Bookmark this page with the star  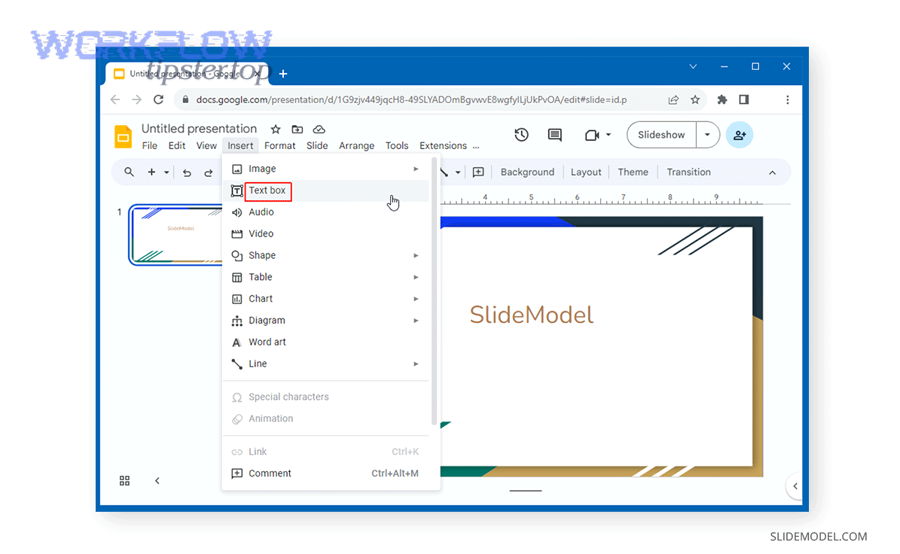click(x=695, y=100)
